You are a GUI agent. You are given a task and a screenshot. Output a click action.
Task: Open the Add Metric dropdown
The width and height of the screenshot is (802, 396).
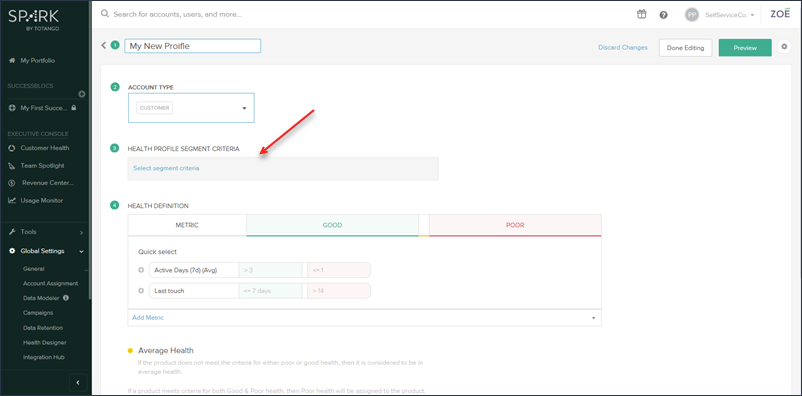[x=364, y=318]
